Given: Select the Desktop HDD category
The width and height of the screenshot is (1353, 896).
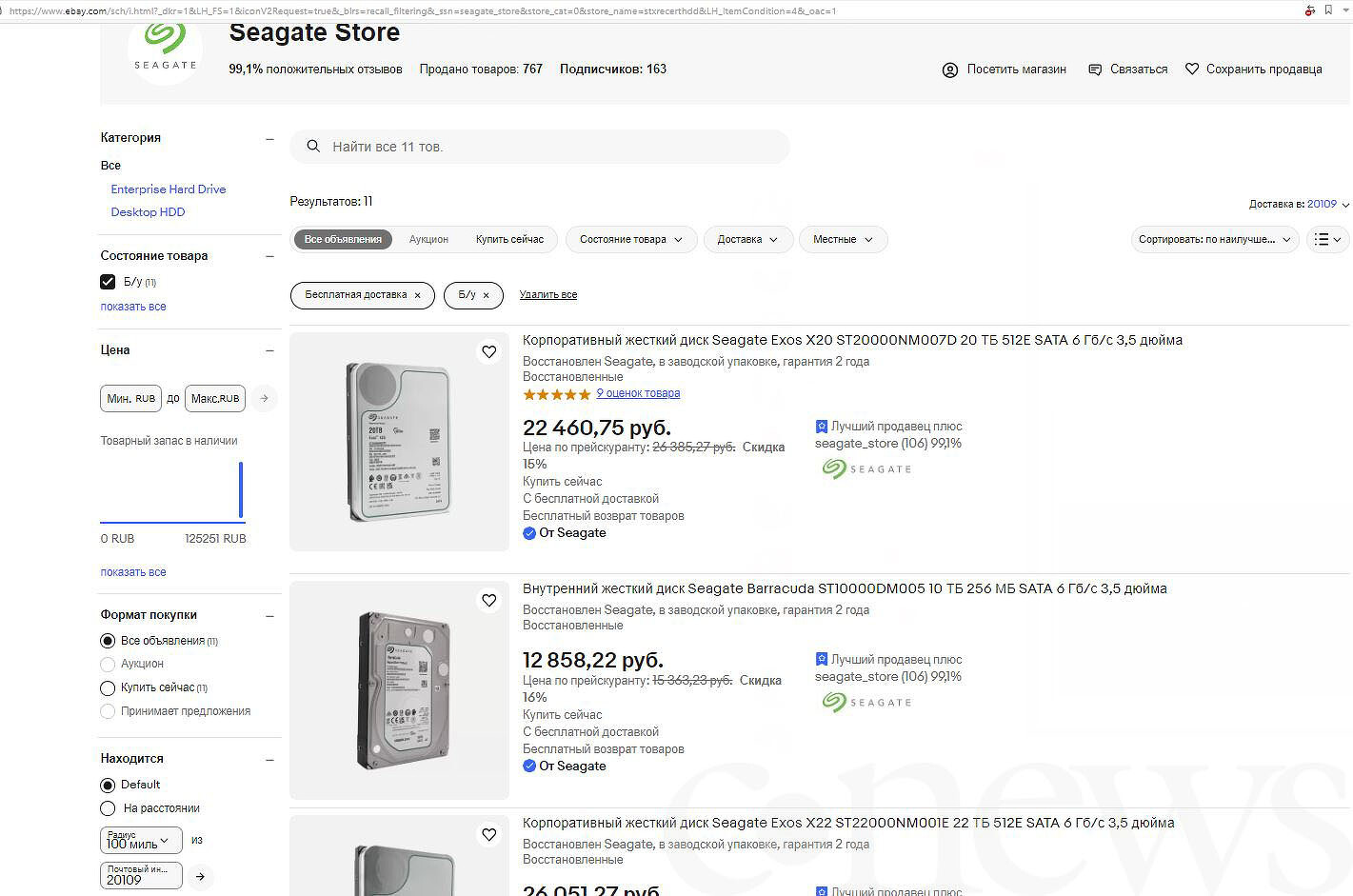Looking at the screenshot, I should 148,212.
